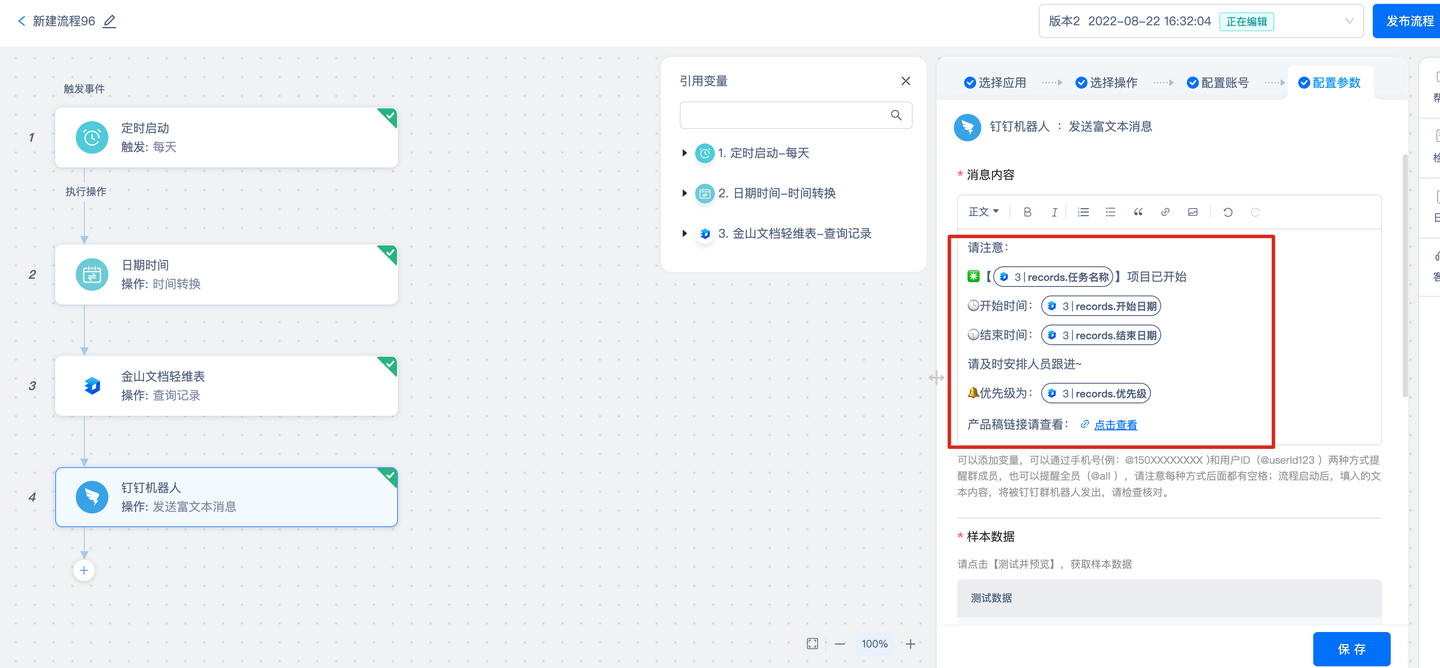Screen dimensions: 1440x668
Task: Click the 保存 button
Action: [x=1352, y=649]
